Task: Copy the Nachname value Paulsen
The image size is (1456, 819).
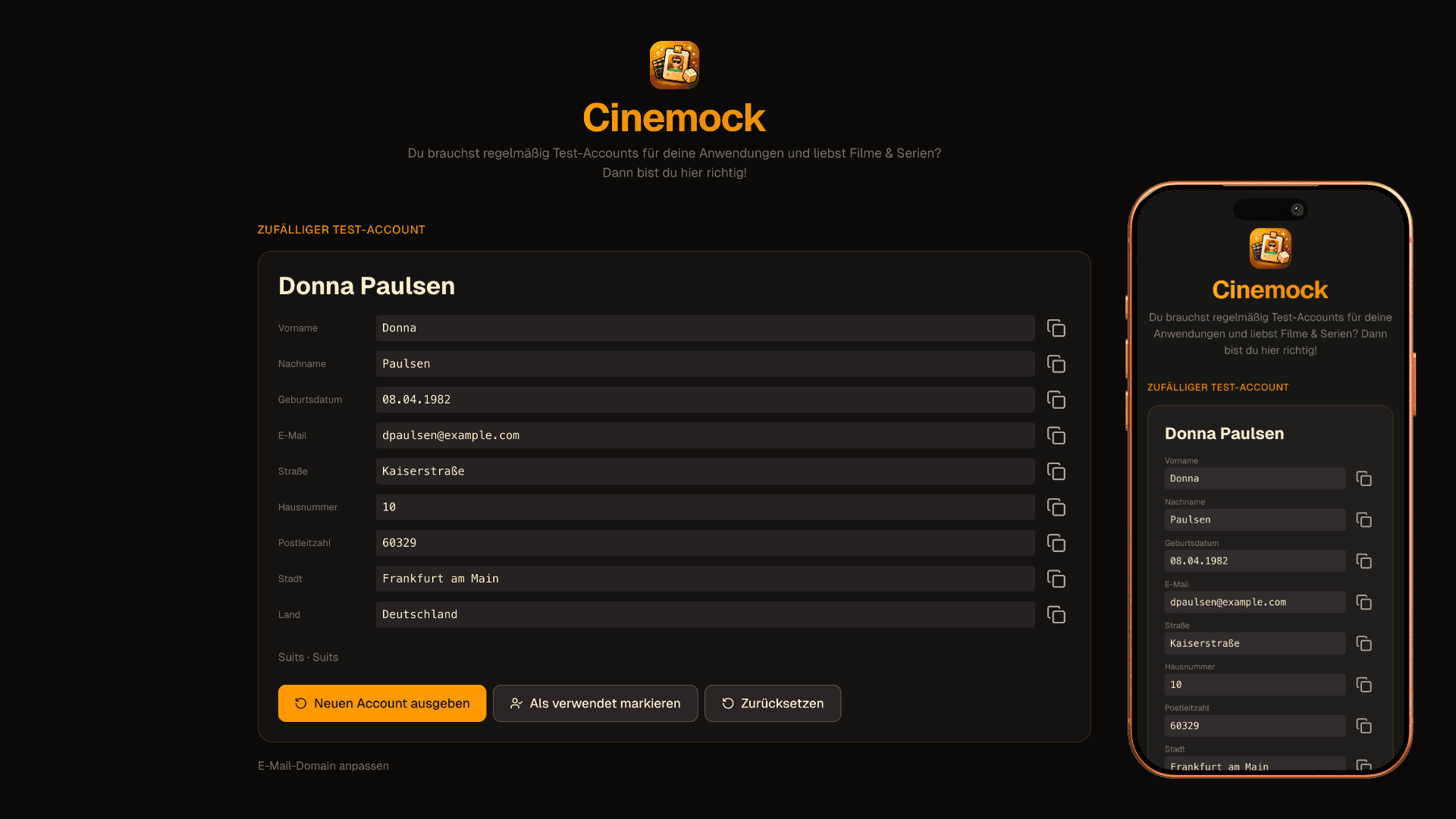Action: (1056, 364)
